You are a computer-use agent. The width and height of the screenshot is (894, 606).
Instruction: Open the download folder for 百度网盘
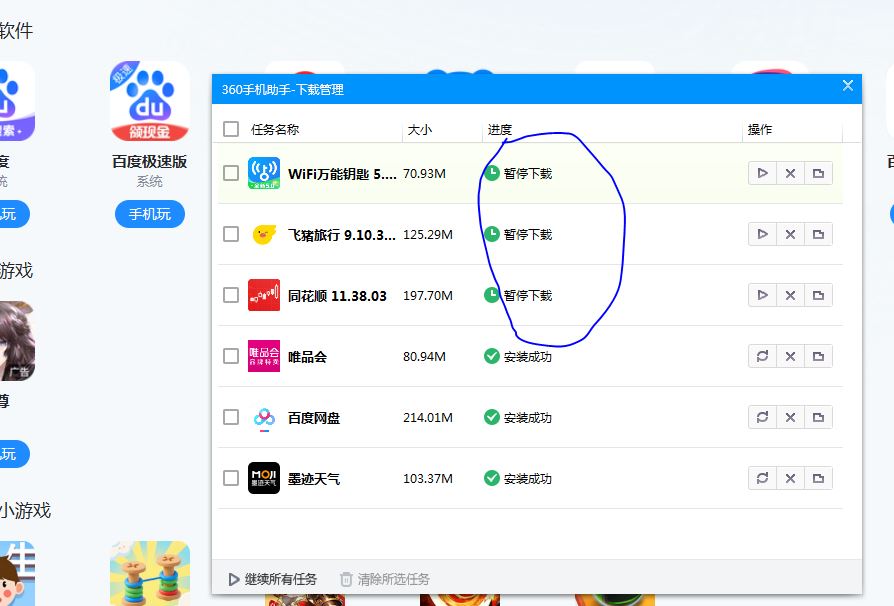click(819, 417)
